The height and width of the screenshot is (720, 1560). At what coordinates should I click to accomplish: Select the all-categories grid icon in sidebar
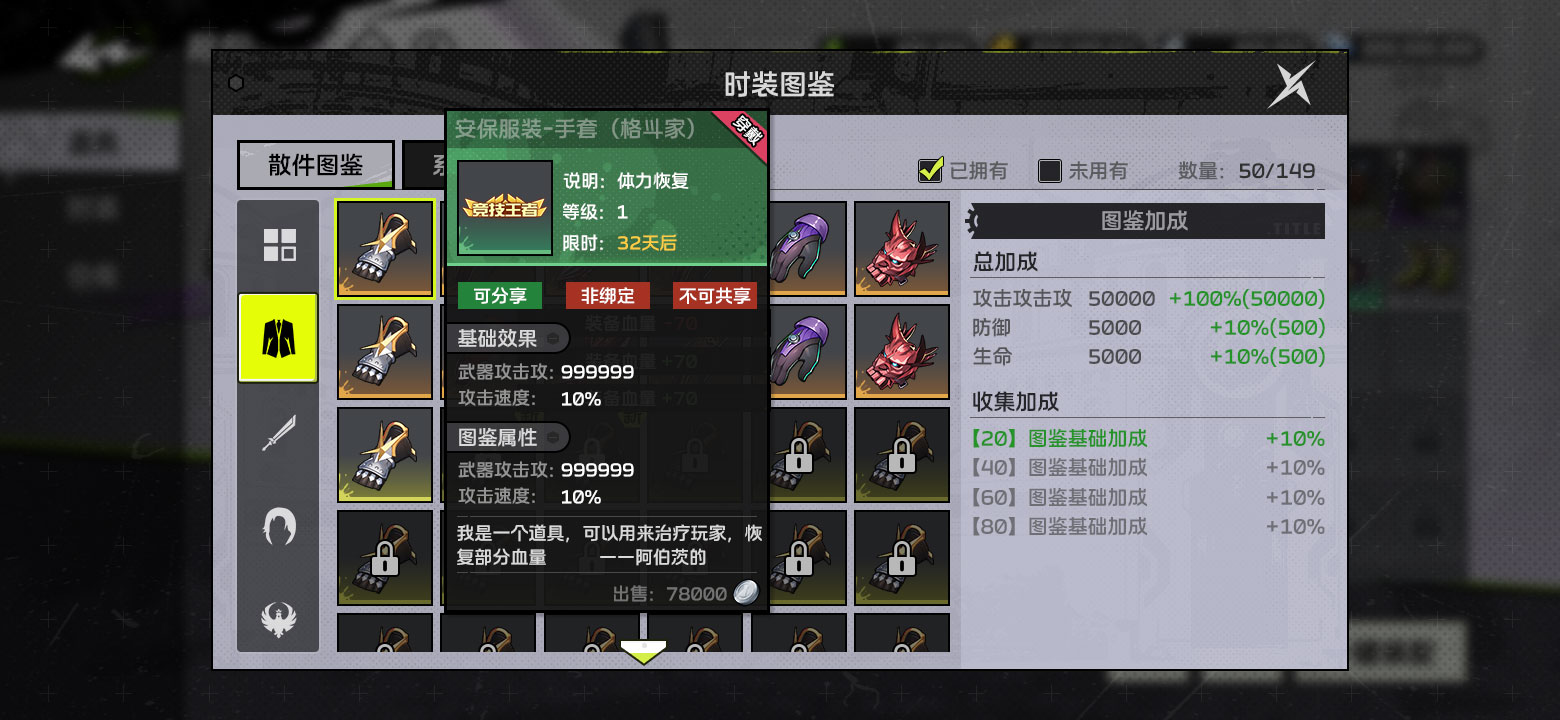click(x=279, y=245)
